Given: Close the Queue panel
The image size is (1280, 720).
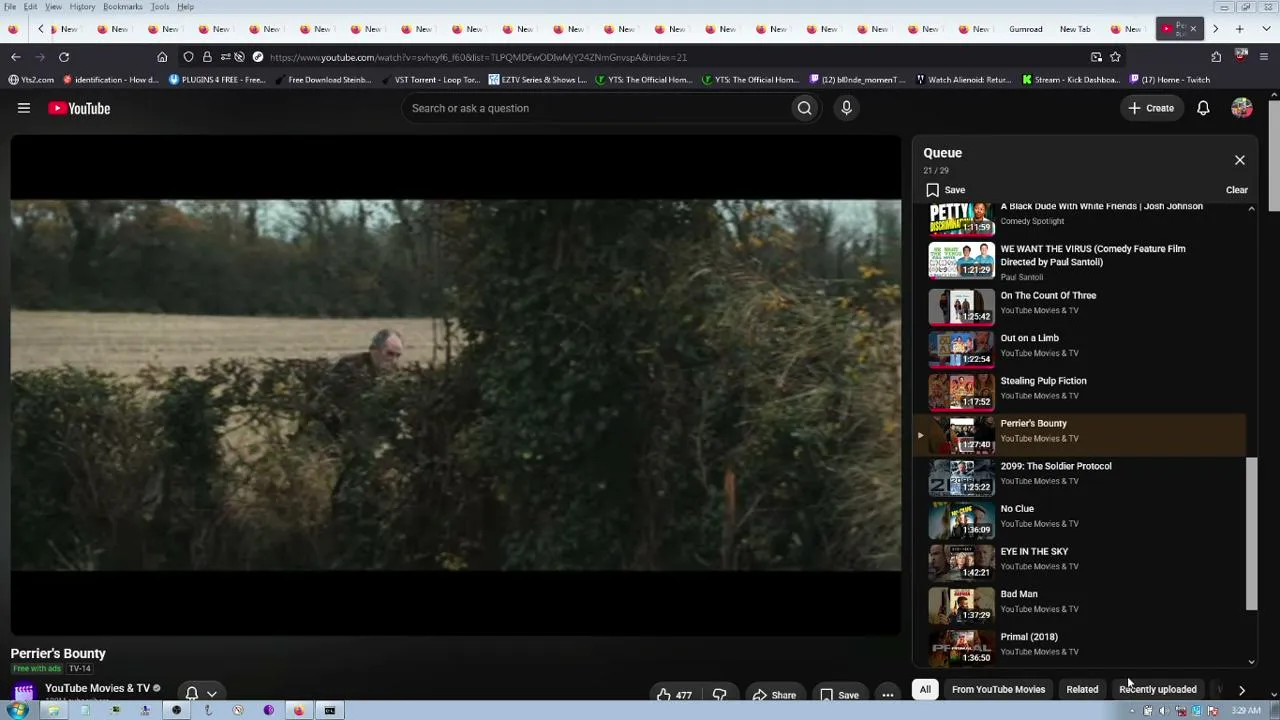Looking at the screenshot, I should click(1239, 160).
